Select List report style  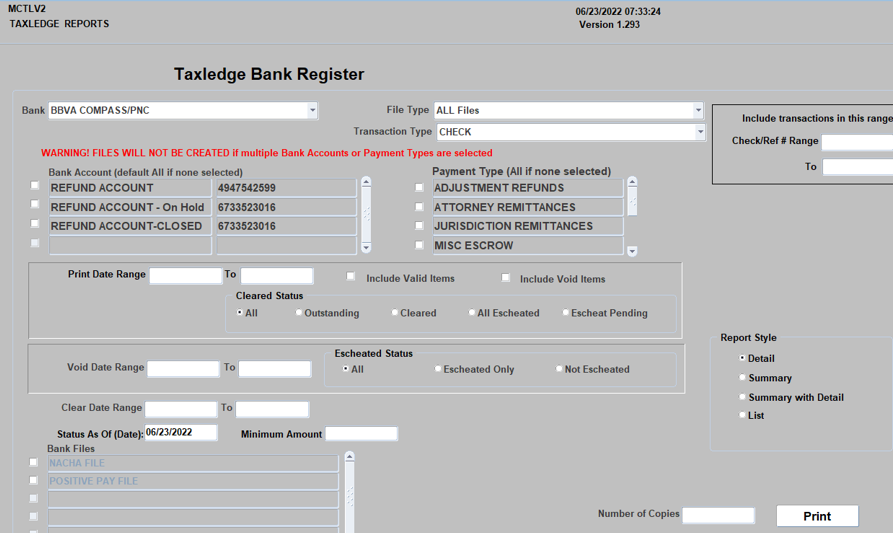pos(742,415)
